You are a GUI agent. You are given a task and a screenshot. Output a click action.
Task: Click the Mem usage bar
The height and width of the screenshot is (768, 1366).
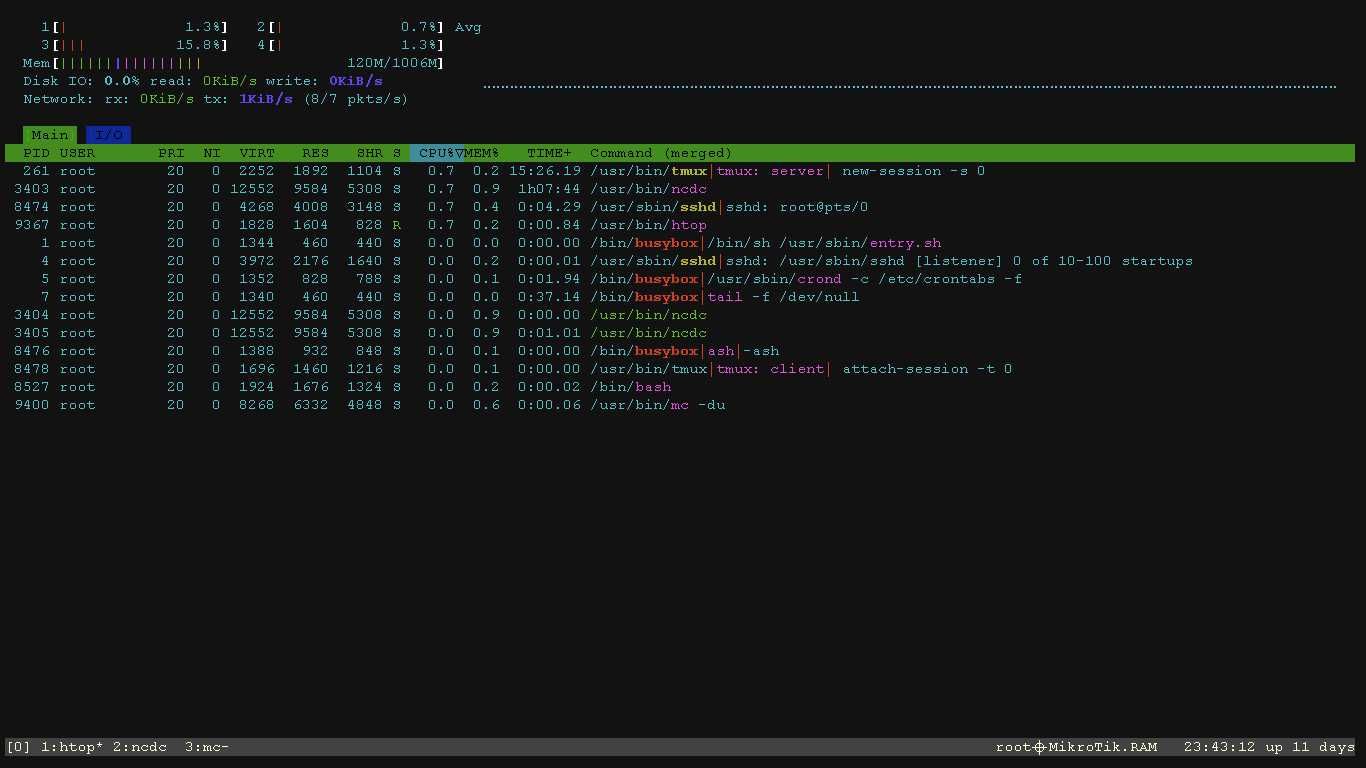pos(233,63)
